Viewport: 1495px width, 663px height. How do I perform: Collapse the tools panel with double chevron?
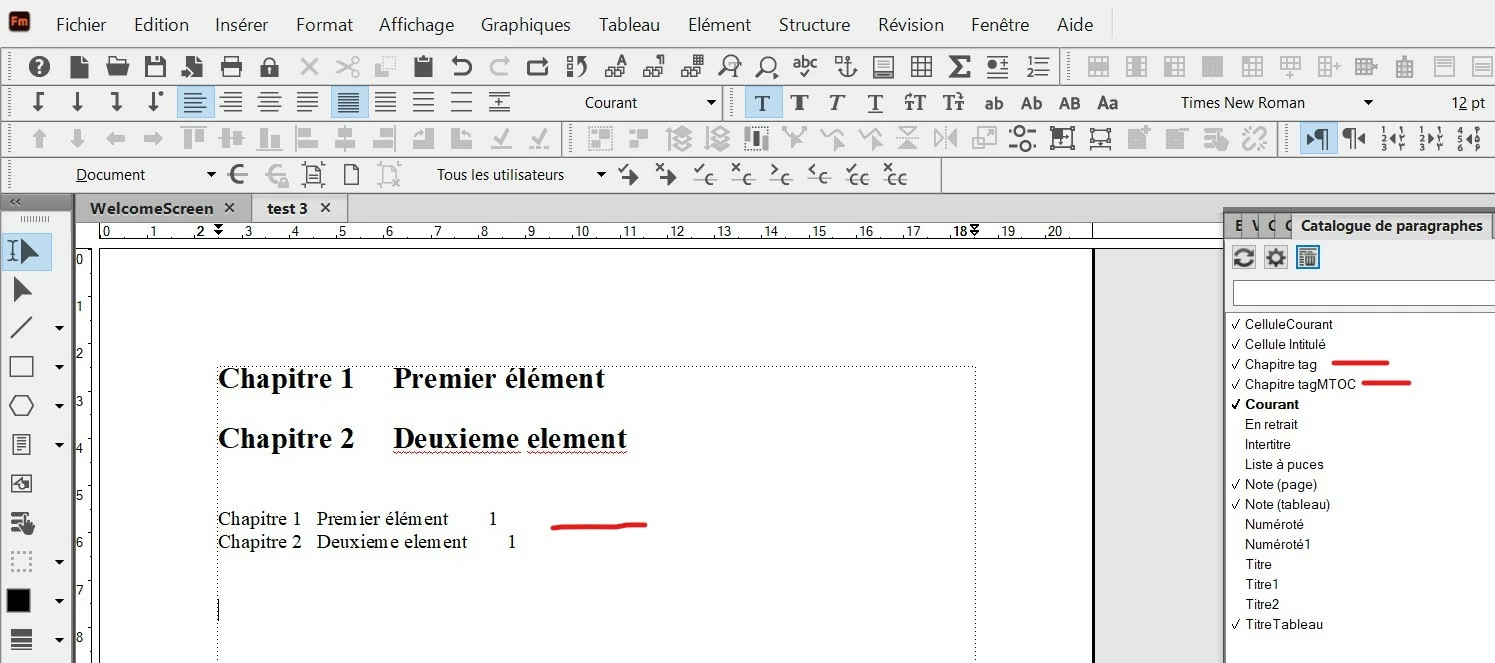click(15, 202)
